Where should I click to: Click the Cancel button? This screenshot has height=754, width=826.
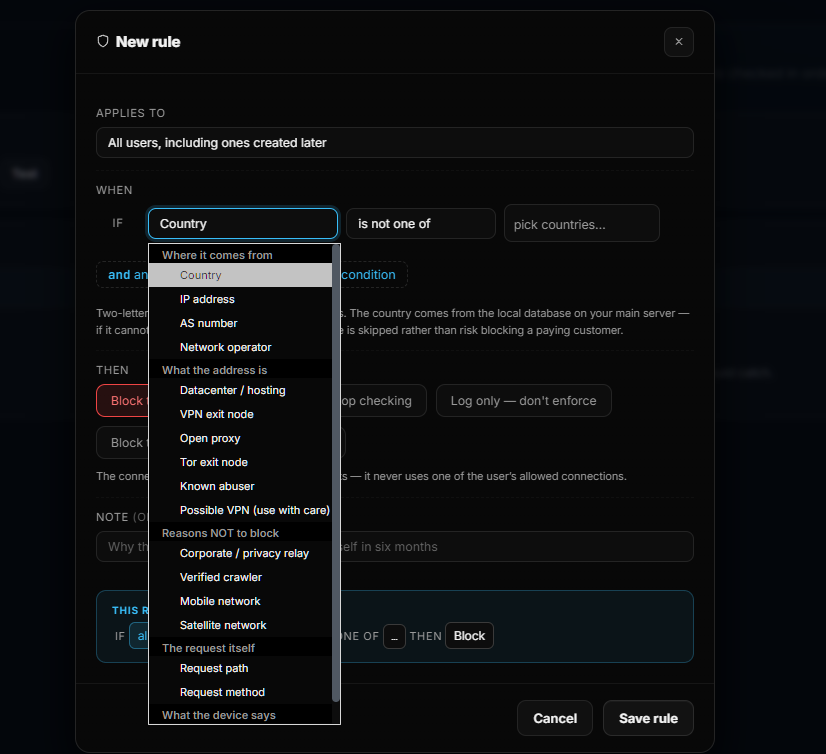click(x=555, y=718)
